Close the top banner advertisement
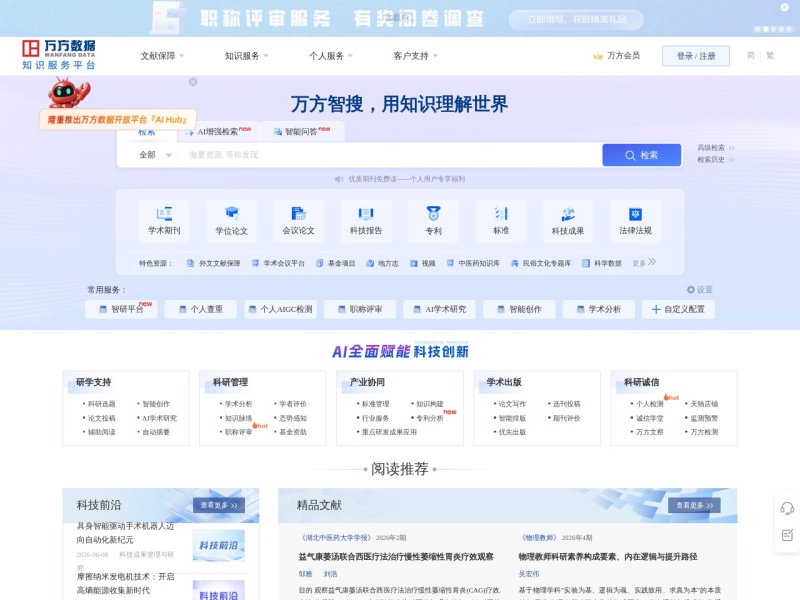 tap(785, 7)
